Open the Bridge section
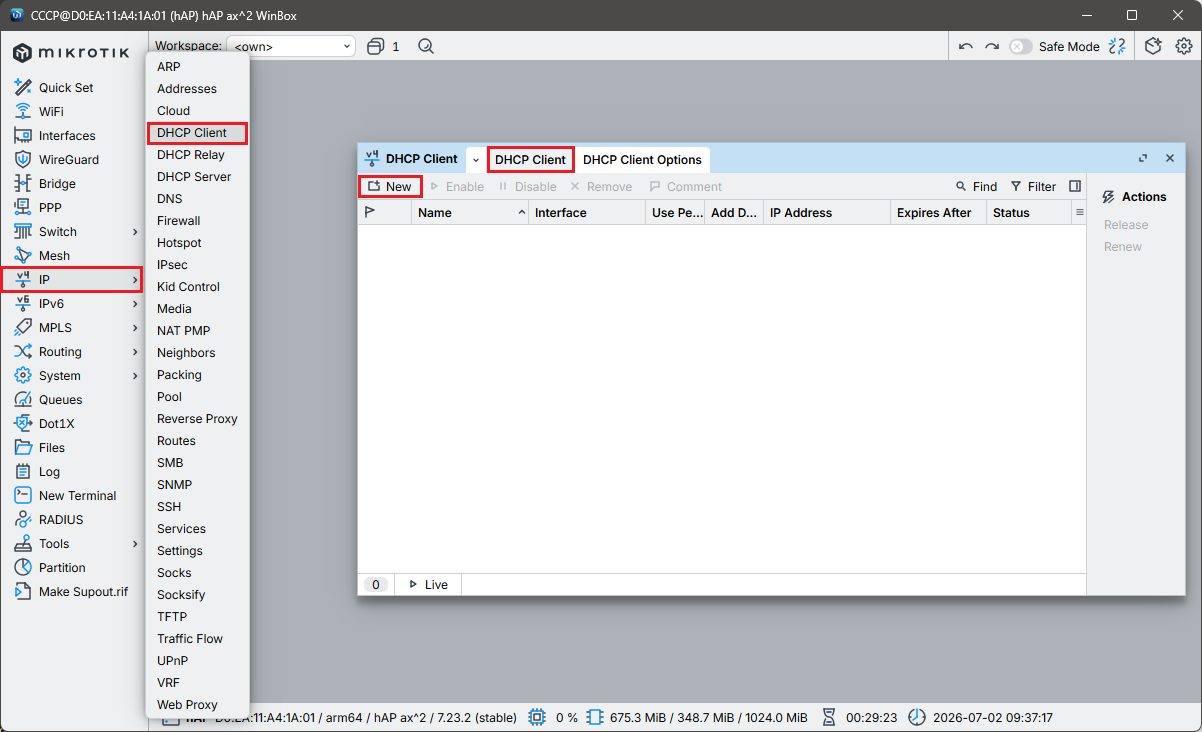This screenshot has height=732, width=1202. pos(57,184)
